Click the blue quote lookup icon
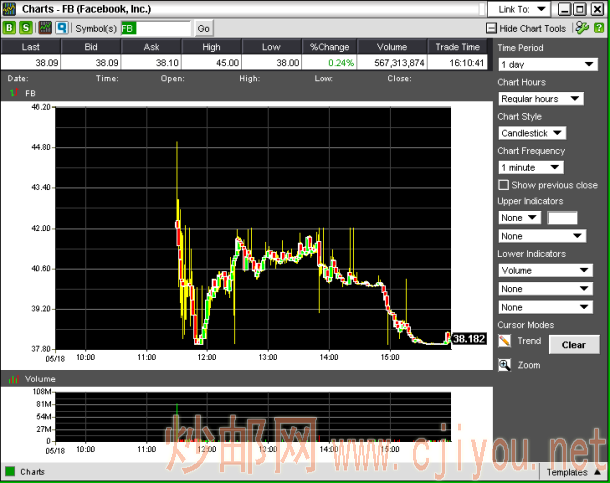 [62, 28]
